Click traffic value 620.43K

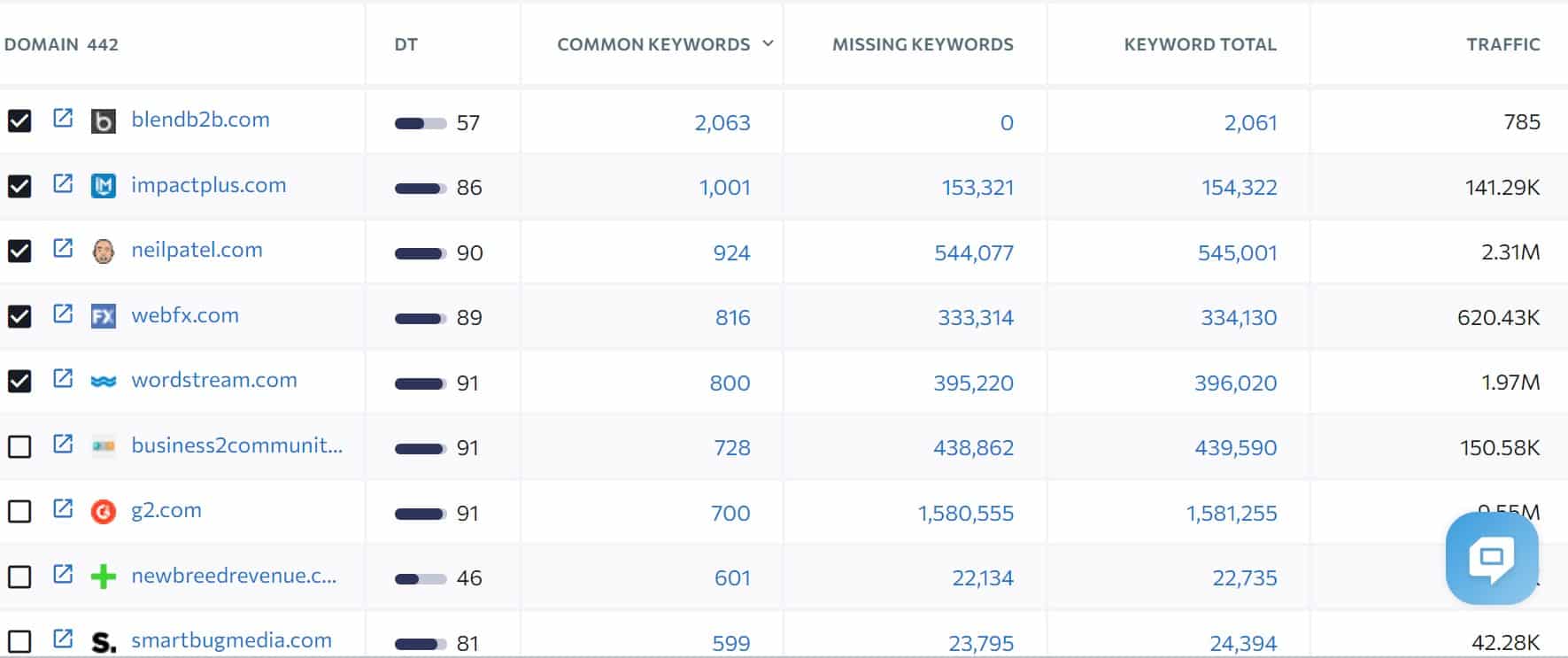[1499, 317]
